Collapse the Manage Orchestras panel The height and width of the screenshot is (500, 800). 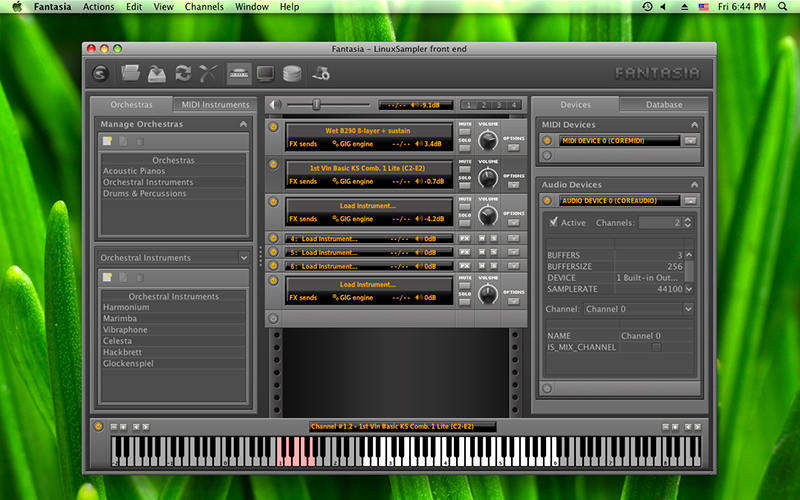(243, 124)
